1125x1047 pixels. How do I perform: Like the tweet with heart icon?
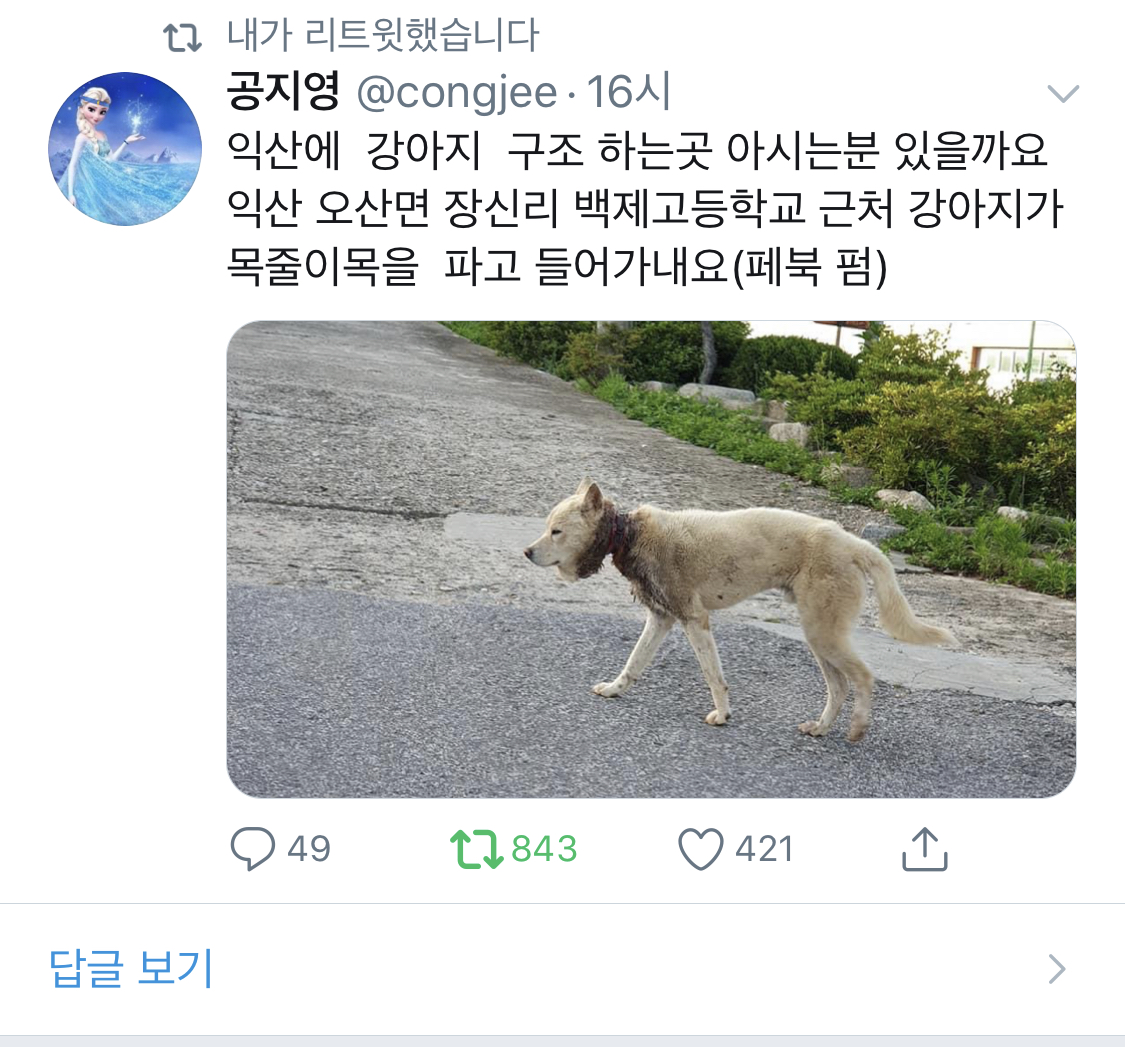pyautogui.click(x=701, y=849)
